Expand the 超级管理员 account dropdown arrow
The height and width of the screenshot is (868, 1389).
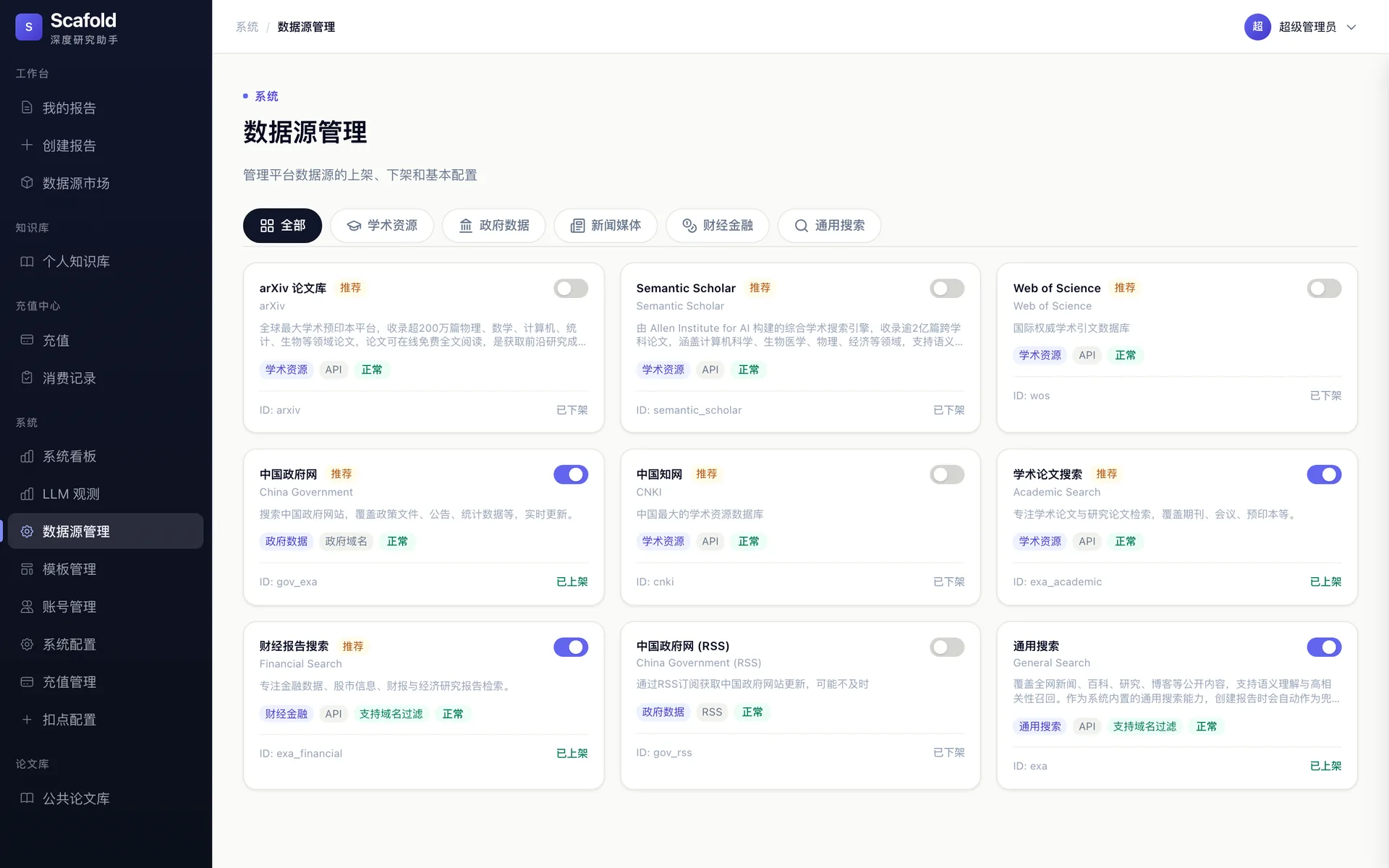pyautogui.click(x=1351, y=27)
